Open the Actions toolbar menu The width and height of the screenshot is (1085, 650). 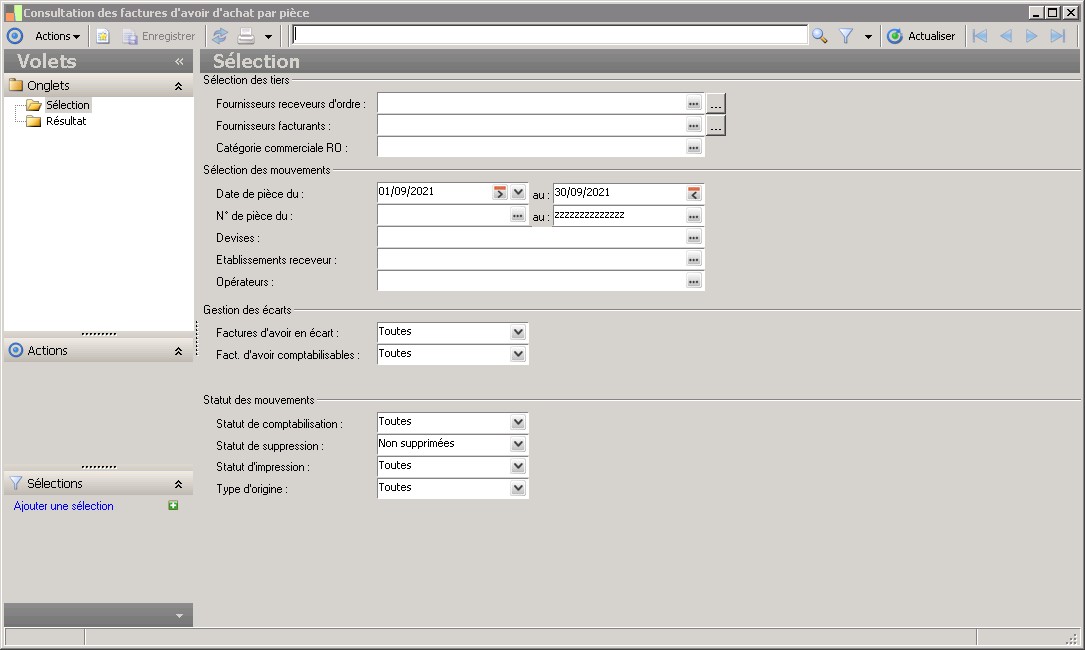57,36
